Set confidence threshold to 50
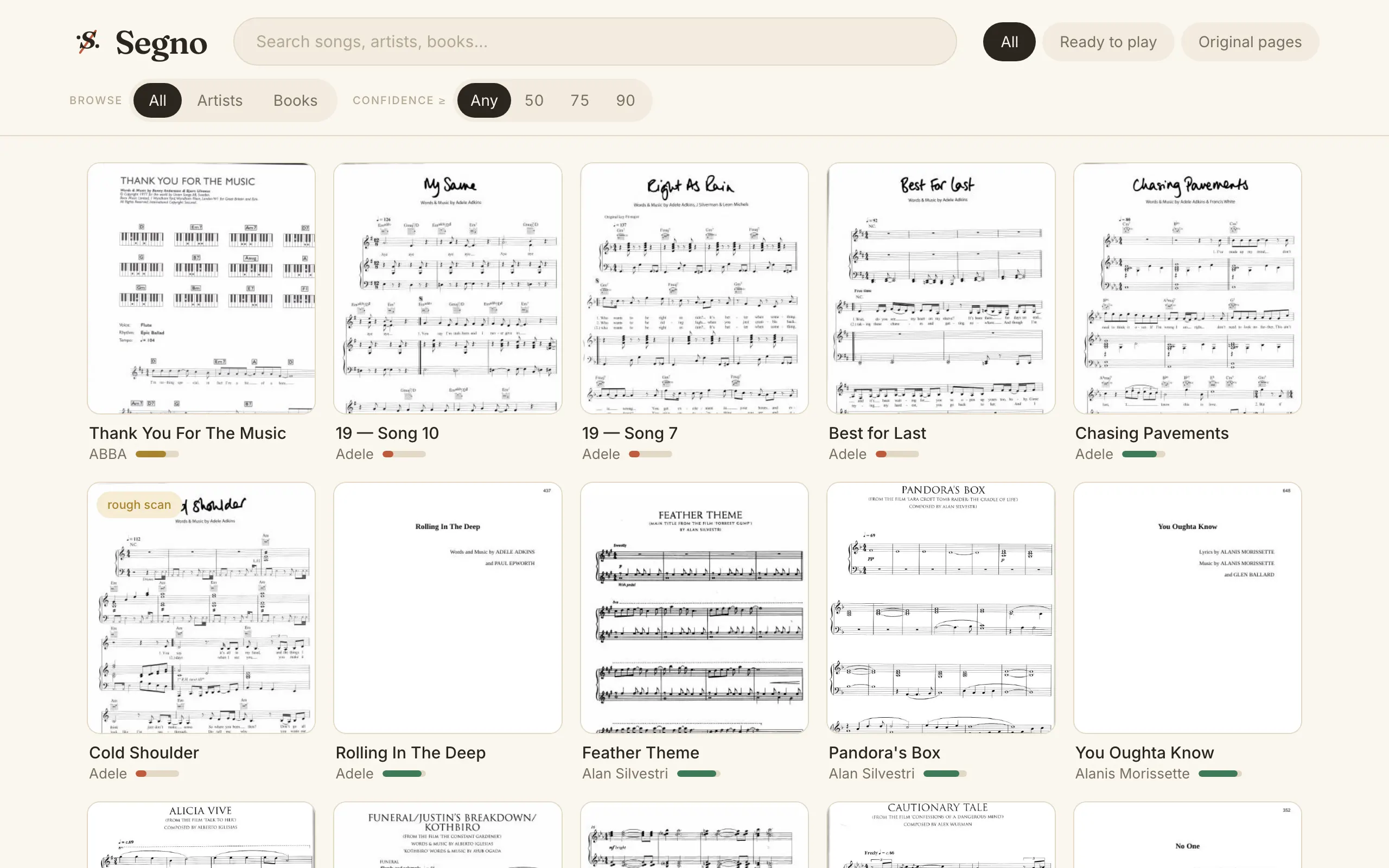 (534, 100)
